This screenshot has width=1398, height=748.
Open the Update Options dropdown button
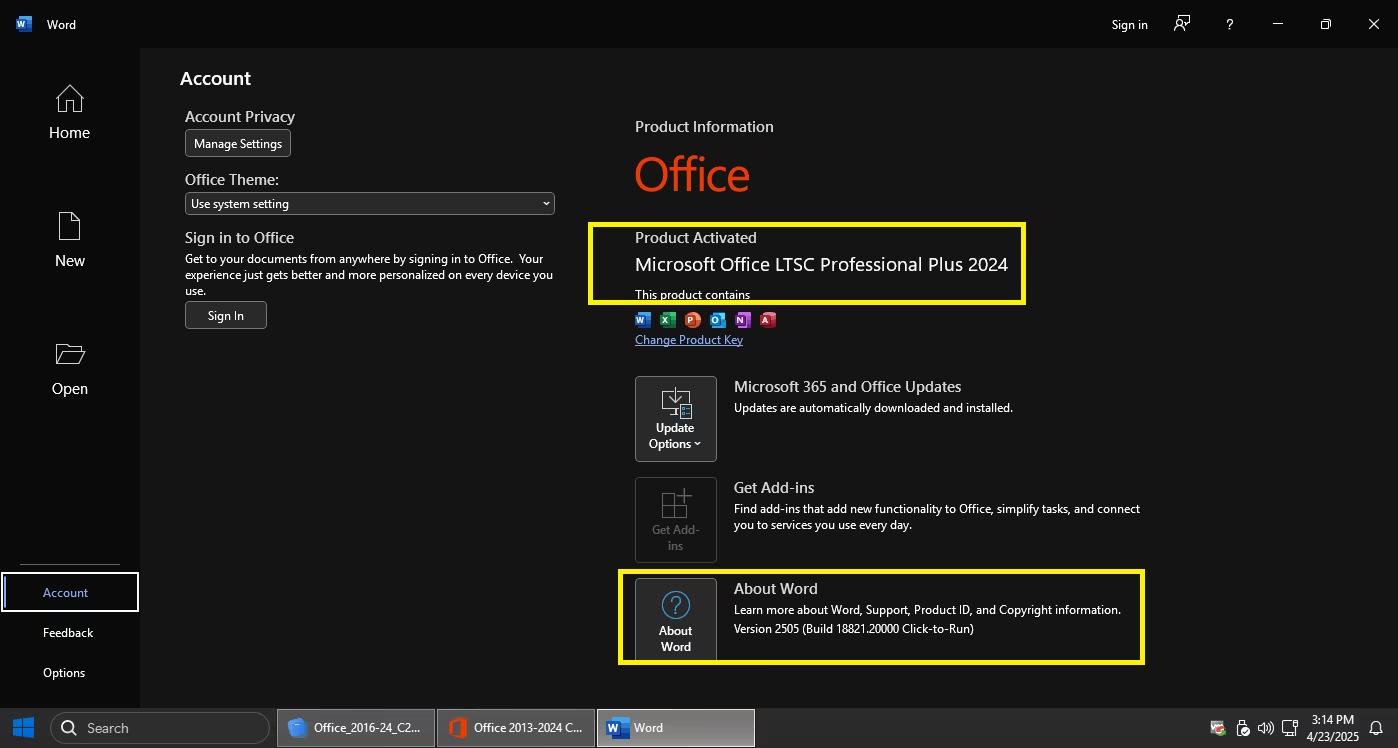[676, 419]
